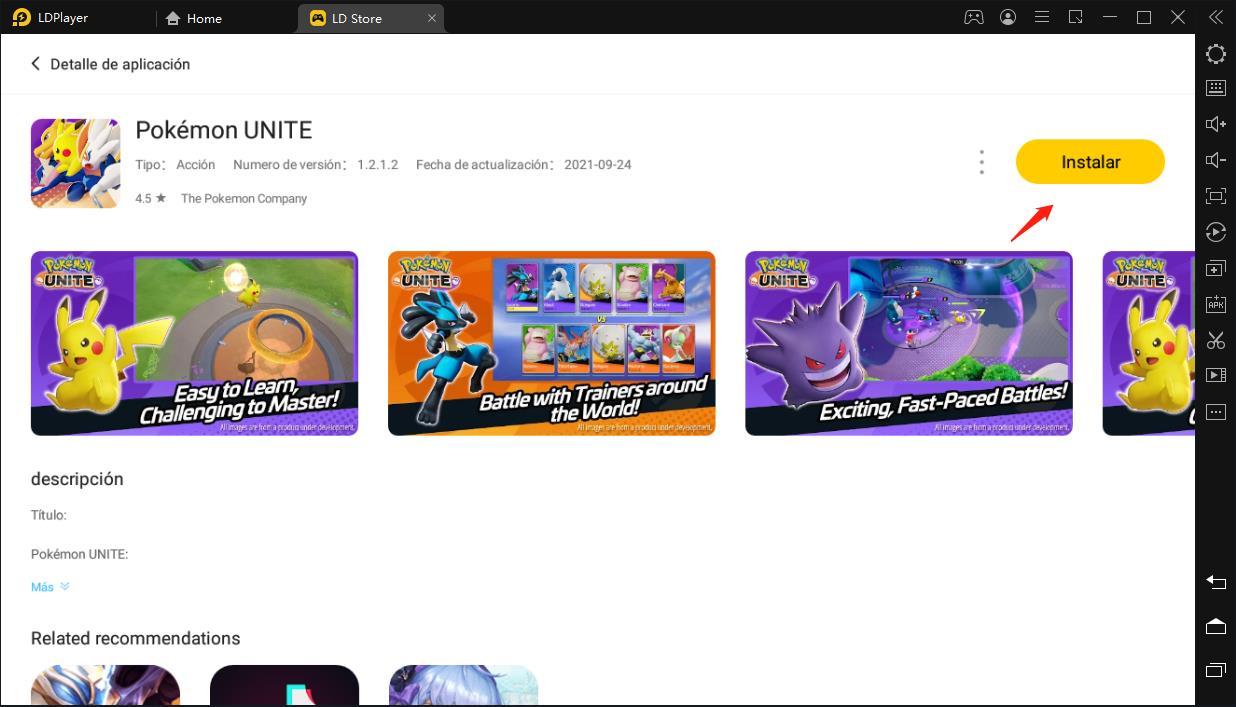1236x707 pixels.
Task: Expand the description with Más
Action: coord(50,587)
